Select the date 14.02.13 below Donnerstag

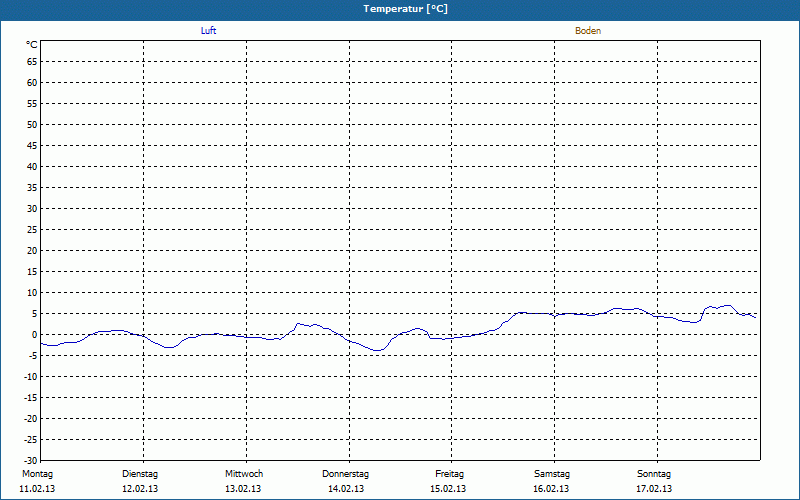(x=346, y=489)
